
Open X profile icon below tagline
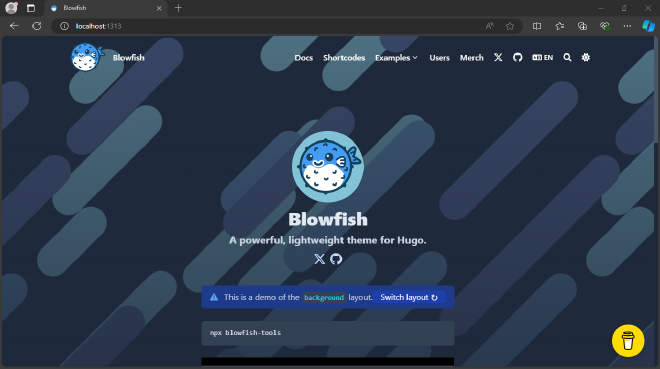tap(319, 259)
